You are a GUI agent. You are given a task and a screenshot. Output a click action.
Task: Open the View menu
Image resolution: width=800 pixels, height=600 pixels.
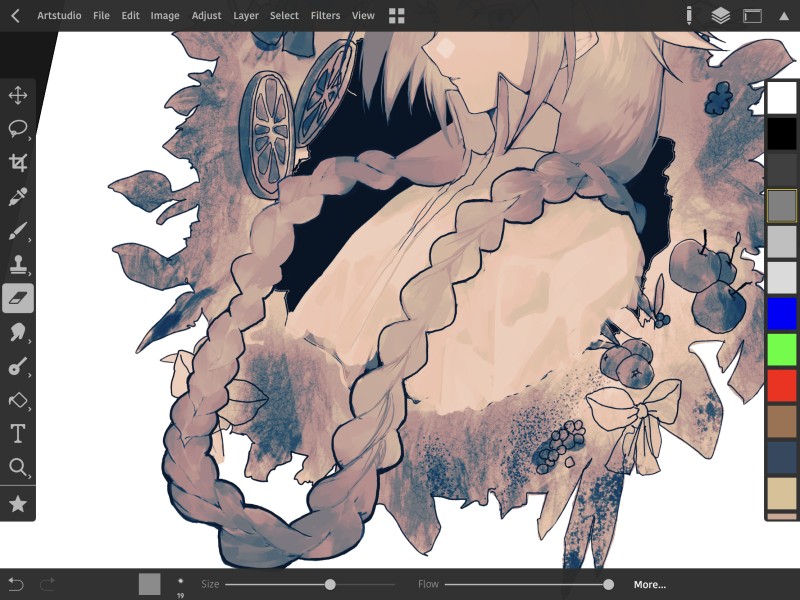tap(363, 16)
